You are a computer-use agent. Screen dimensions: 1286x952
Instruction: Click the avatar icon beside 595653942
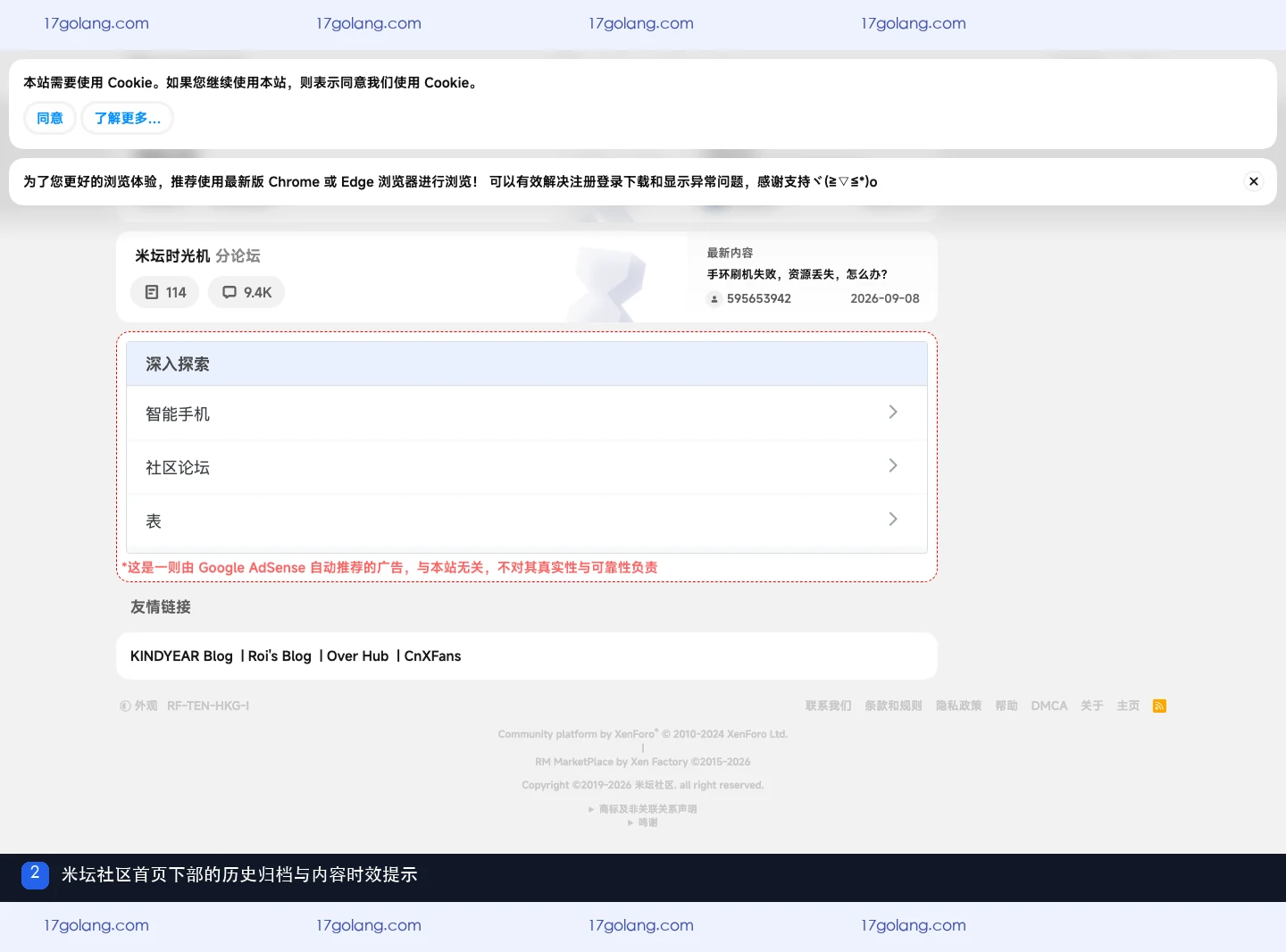714,298
